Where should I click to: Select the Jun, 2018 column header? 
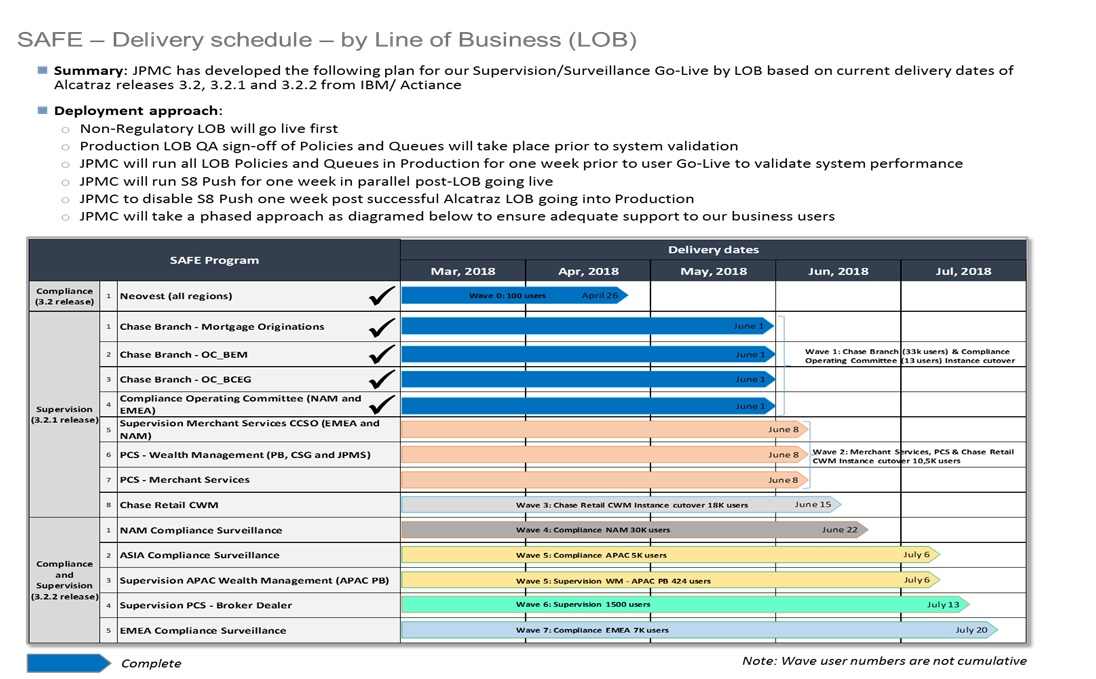837,271
